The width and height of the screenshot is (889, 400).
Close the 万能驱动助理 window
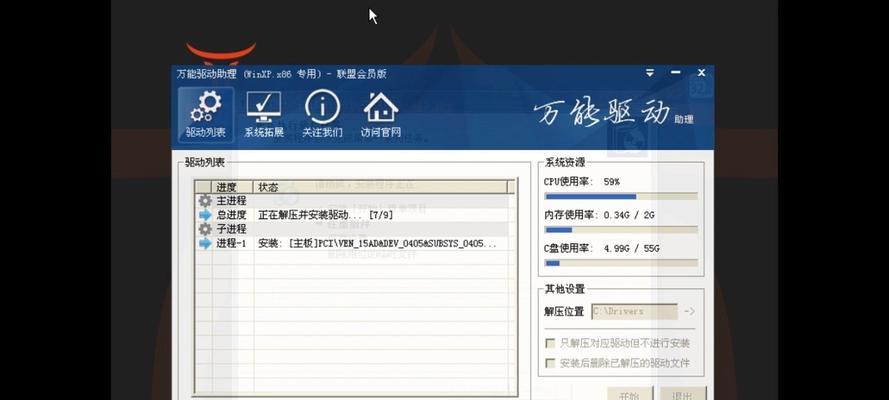pos(701,73)
